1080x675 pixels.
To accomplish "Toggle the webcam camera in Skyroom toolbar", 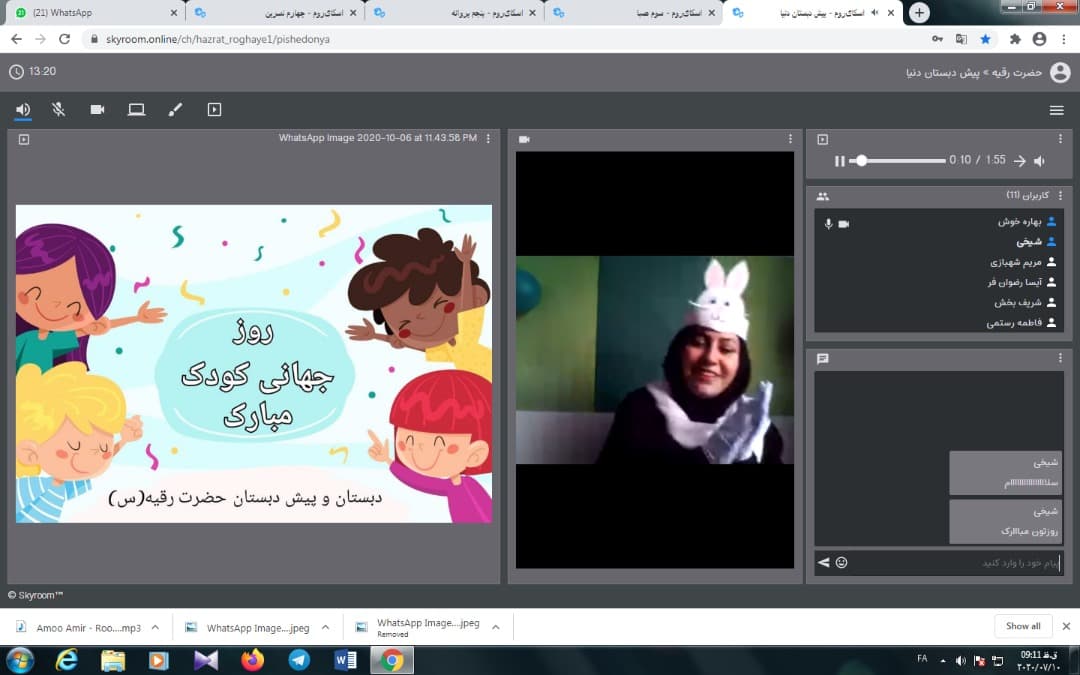I will pos(97,110).
